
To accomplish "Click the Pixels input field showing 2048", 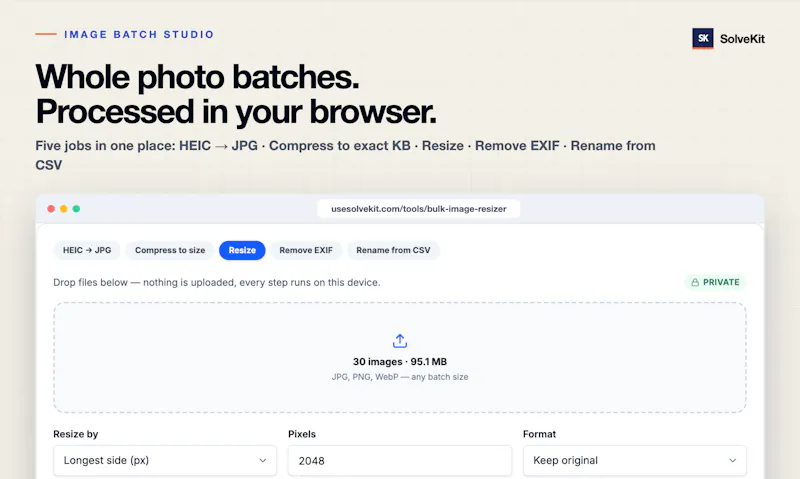I will (x=400, y=460).
